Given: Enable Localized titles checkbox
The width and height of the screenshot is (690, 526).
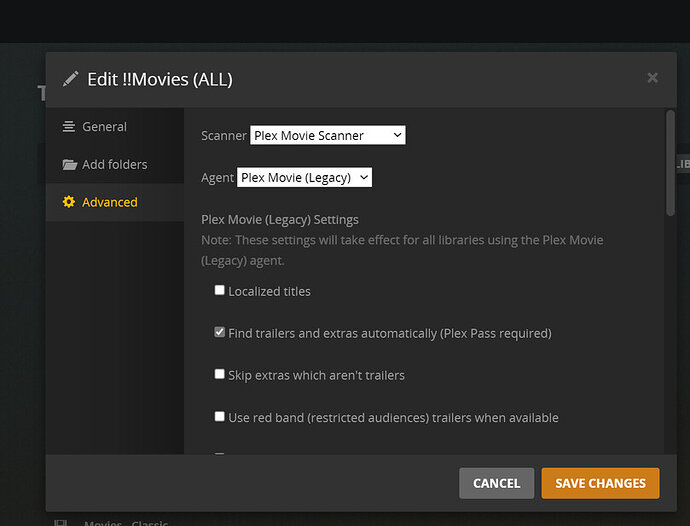Looking at the screenshot, I should (219, 290).
